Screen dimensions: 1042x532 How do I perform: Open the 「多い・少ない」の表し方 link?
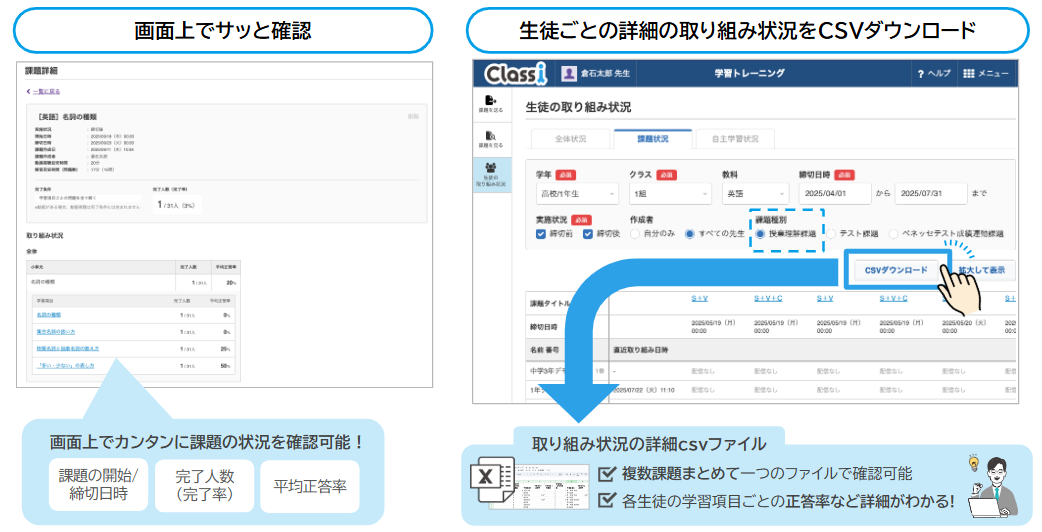(x=65, y=366)
